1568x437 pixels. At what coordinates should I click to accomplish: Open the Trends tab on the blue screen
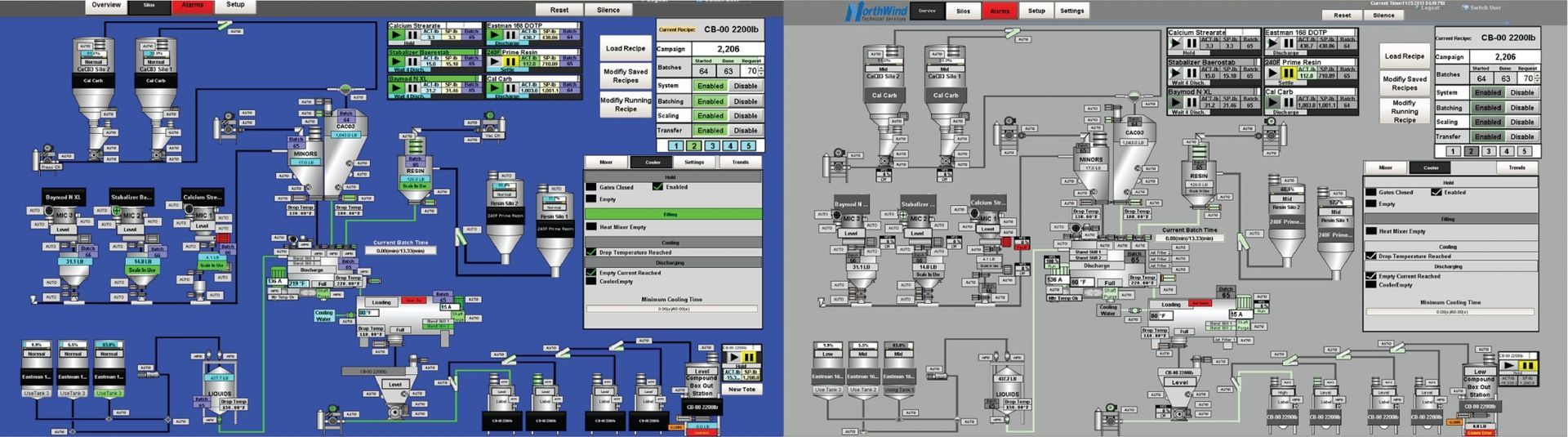point(740,162)
